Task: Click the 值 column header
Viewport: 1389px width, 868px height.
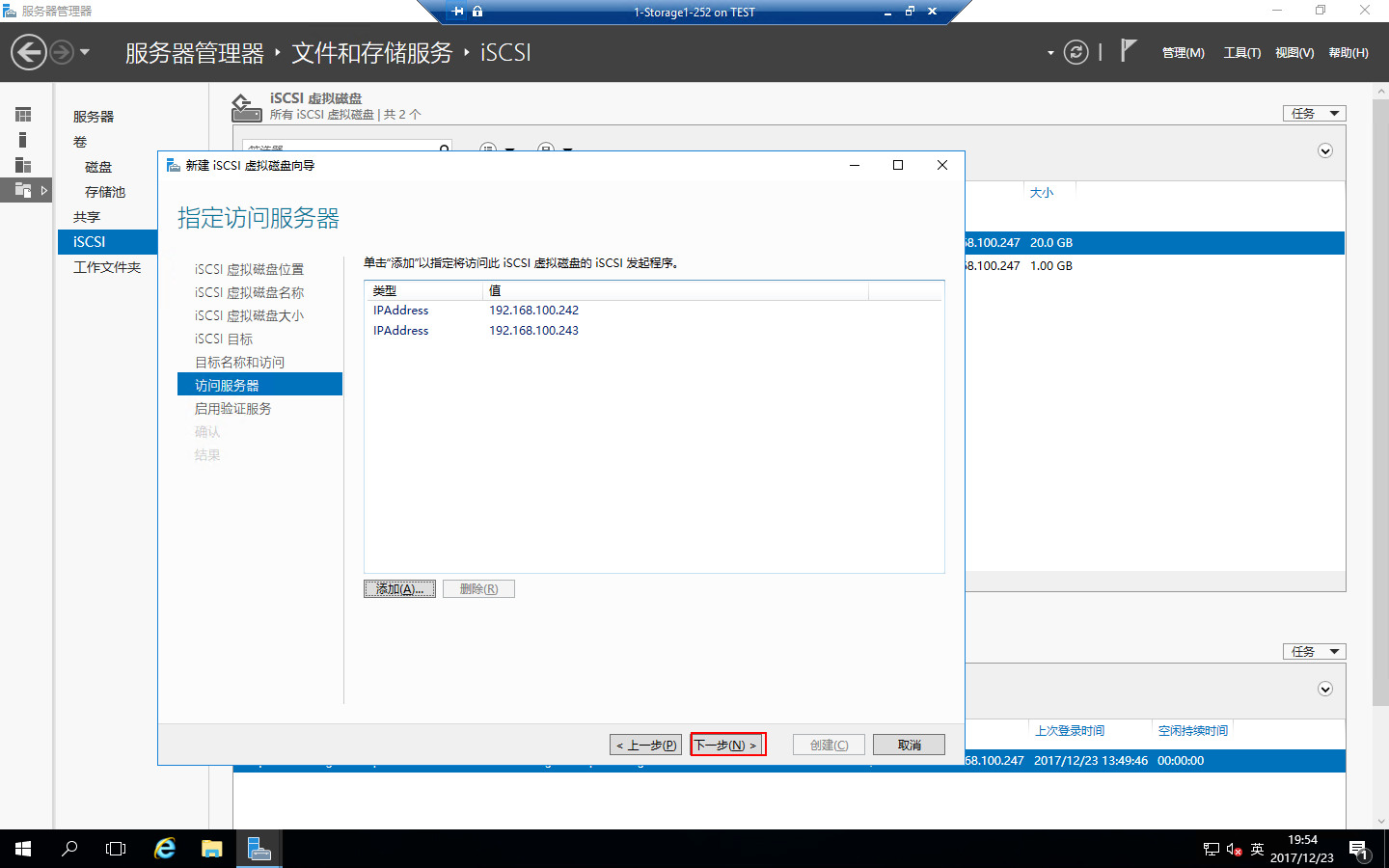Action: point(674,290)
